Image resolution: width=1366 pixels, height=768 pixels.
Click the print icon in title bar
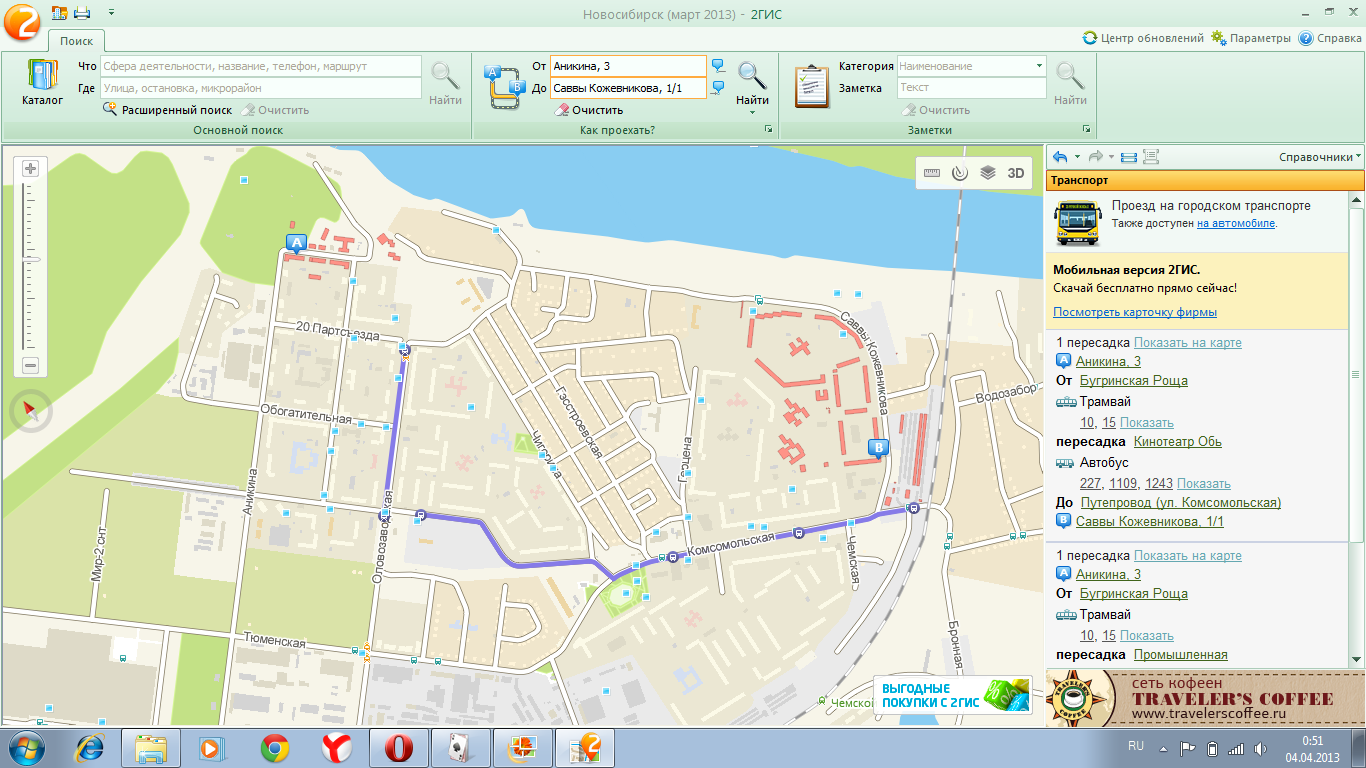tap(82, 13)
